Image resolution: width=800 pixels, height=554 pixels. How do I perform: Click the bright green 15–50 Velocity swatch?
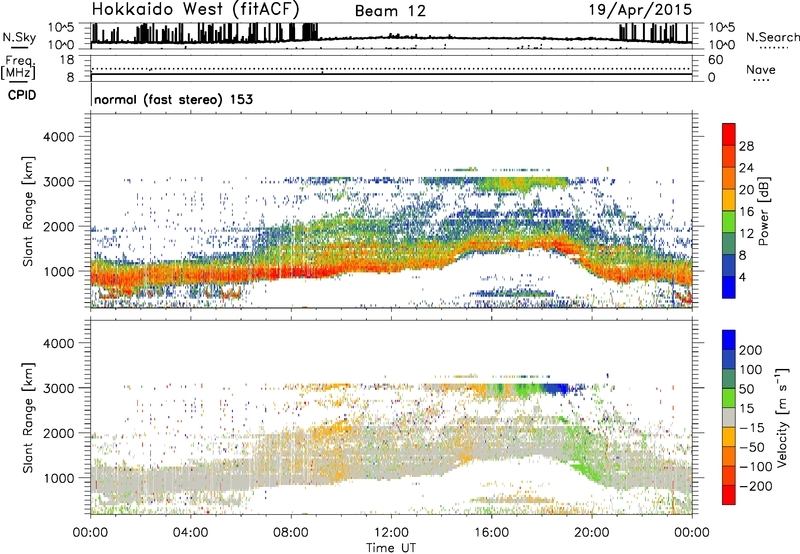pyautogui.click(x=729, y=398)
